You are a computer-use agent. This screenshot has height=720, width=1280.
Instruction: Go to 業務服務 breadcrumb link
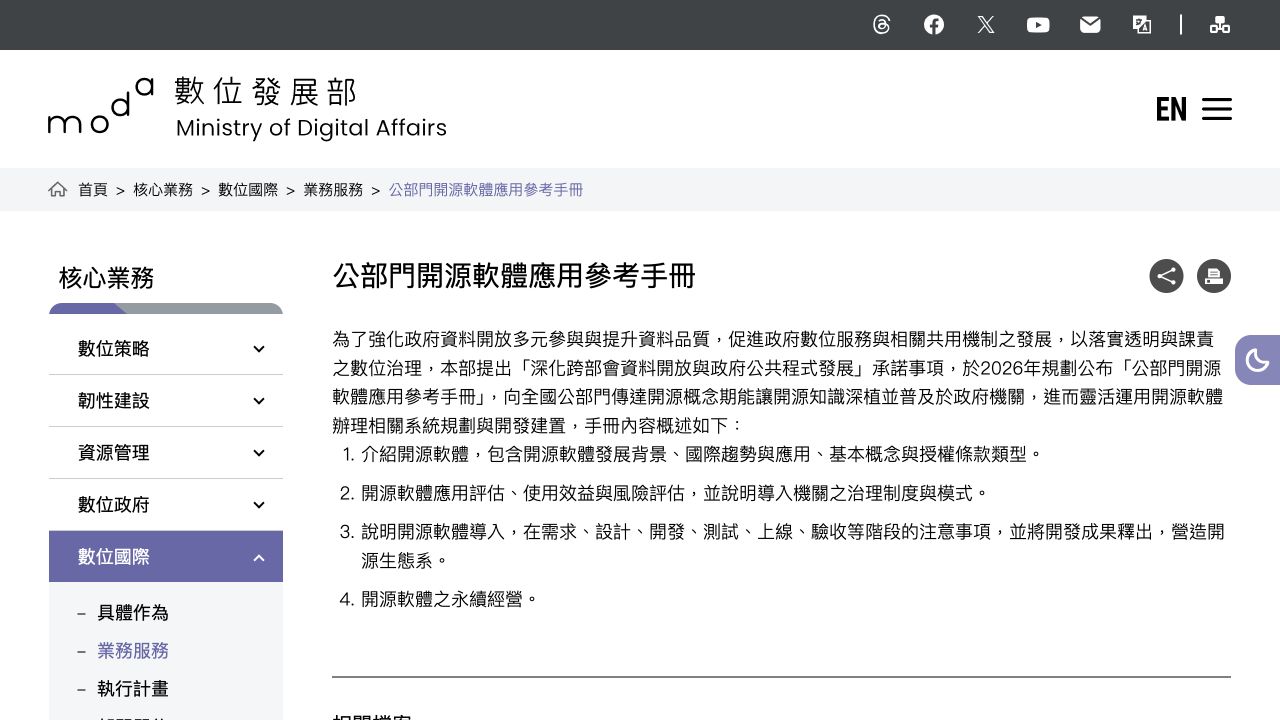pos(333,190)
